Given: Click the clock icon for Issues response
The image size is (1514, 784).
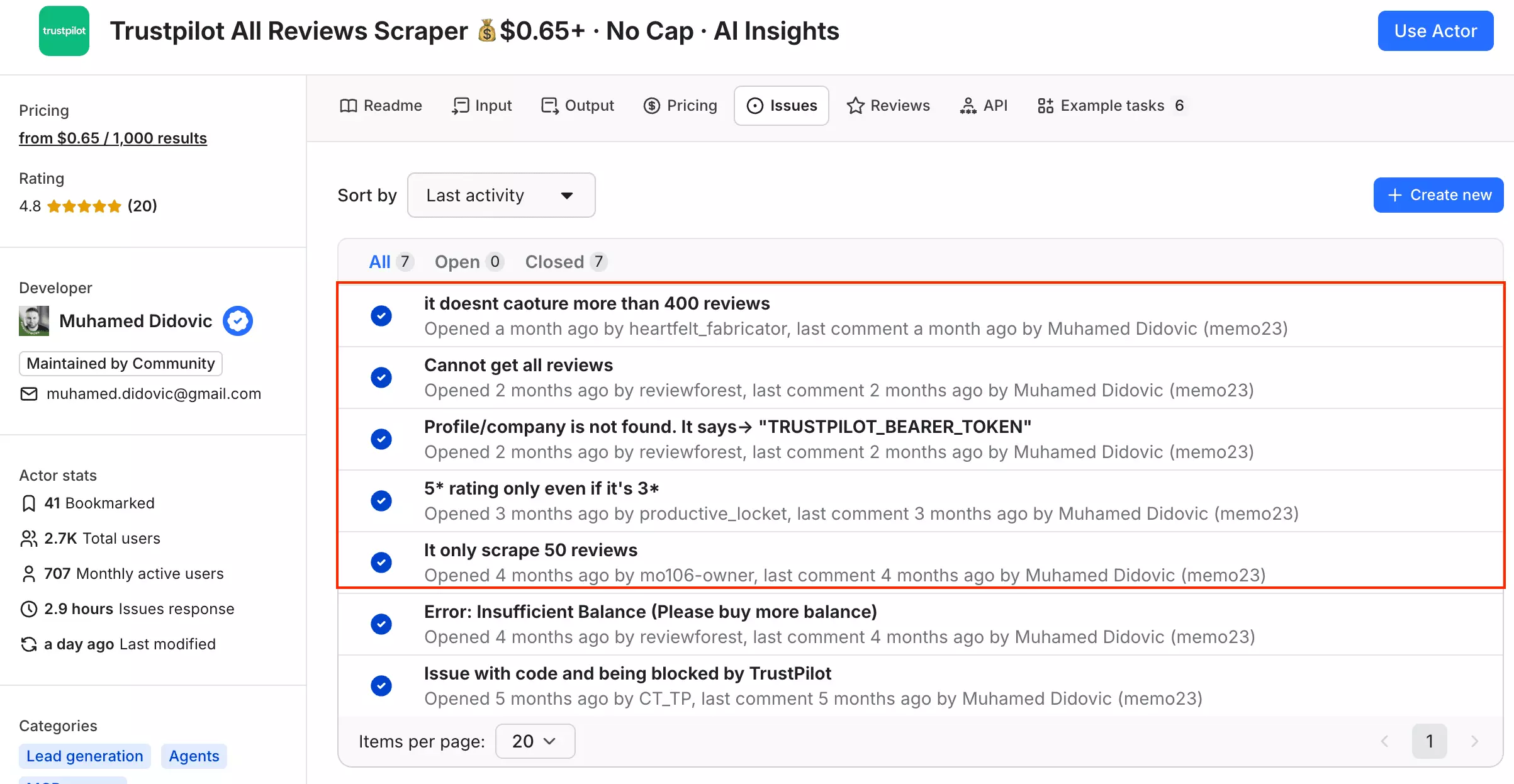Looking at the screenshot, I should coord(29,609).
